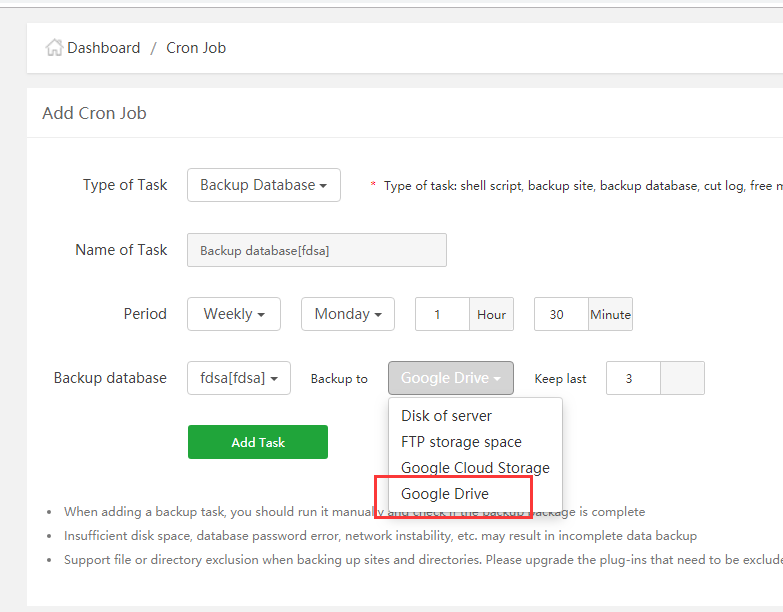
Task: Open the fdsa[fdsa] database dropdown
Action: coord(239,378)
